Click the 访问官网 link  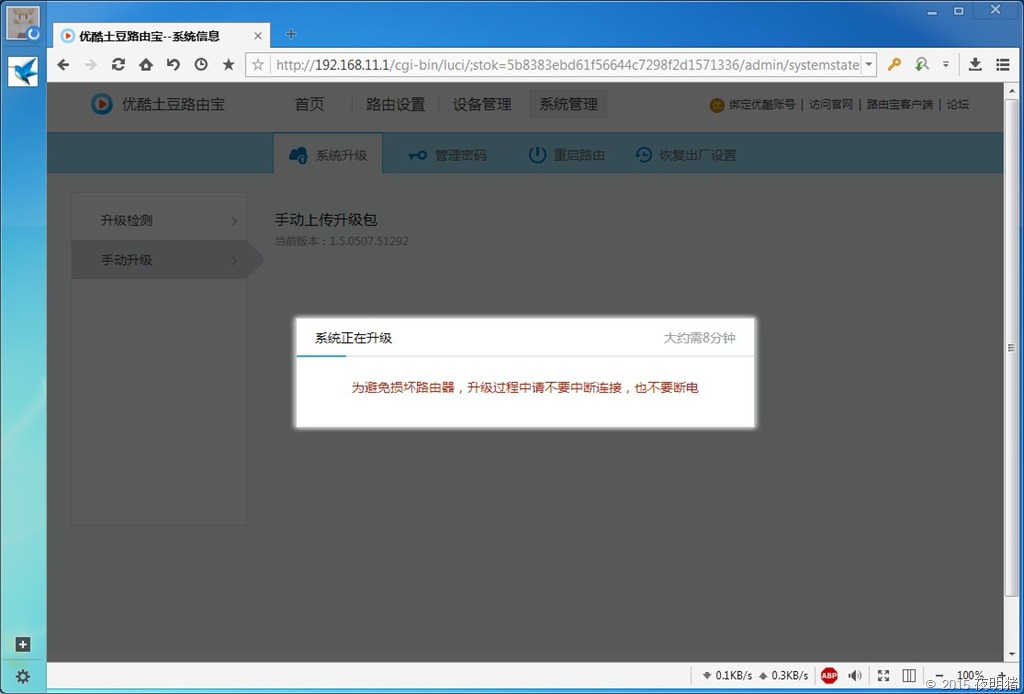831,104
